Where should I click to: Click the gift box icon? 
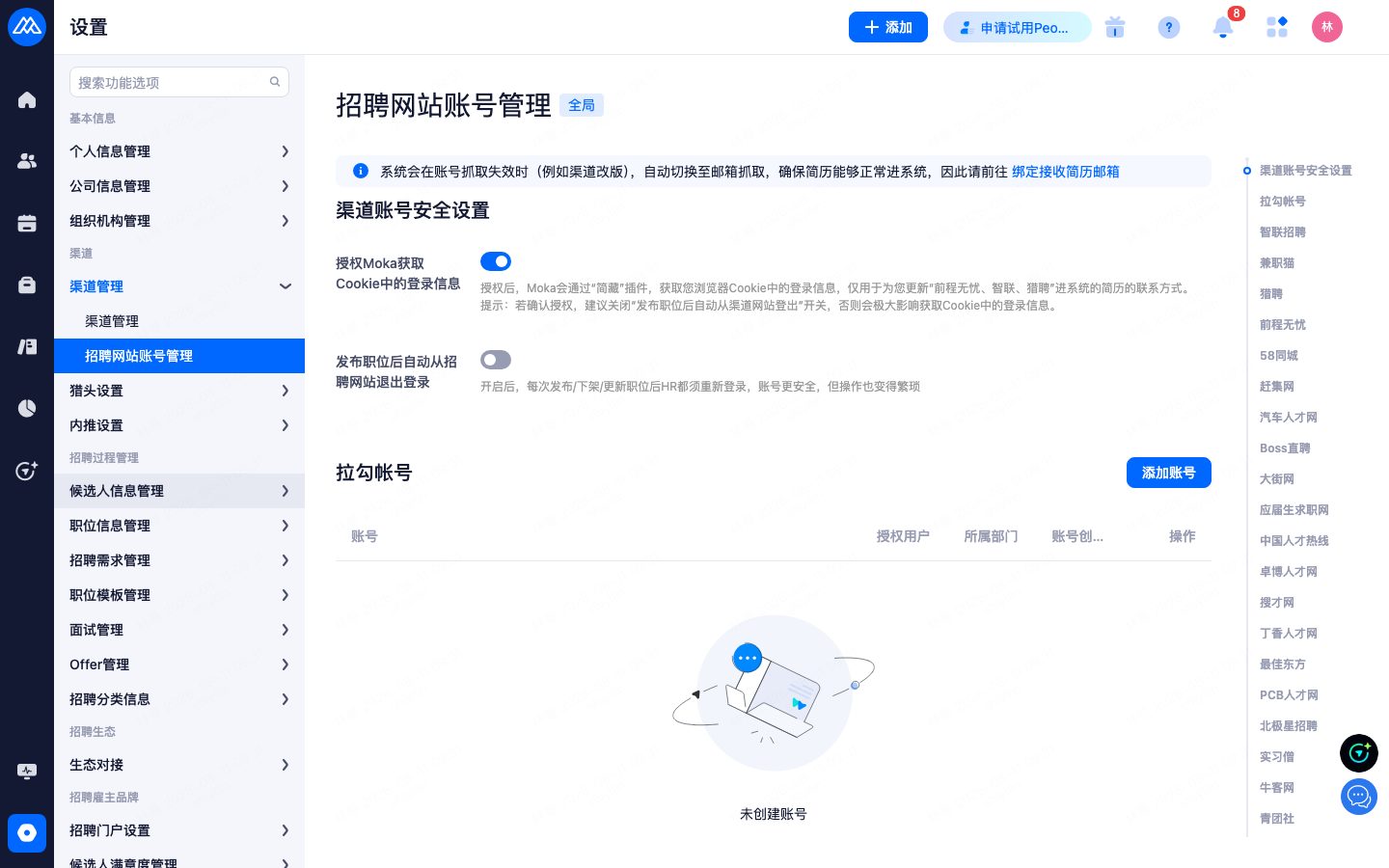pyautogui.click(x=1115, y=27)
